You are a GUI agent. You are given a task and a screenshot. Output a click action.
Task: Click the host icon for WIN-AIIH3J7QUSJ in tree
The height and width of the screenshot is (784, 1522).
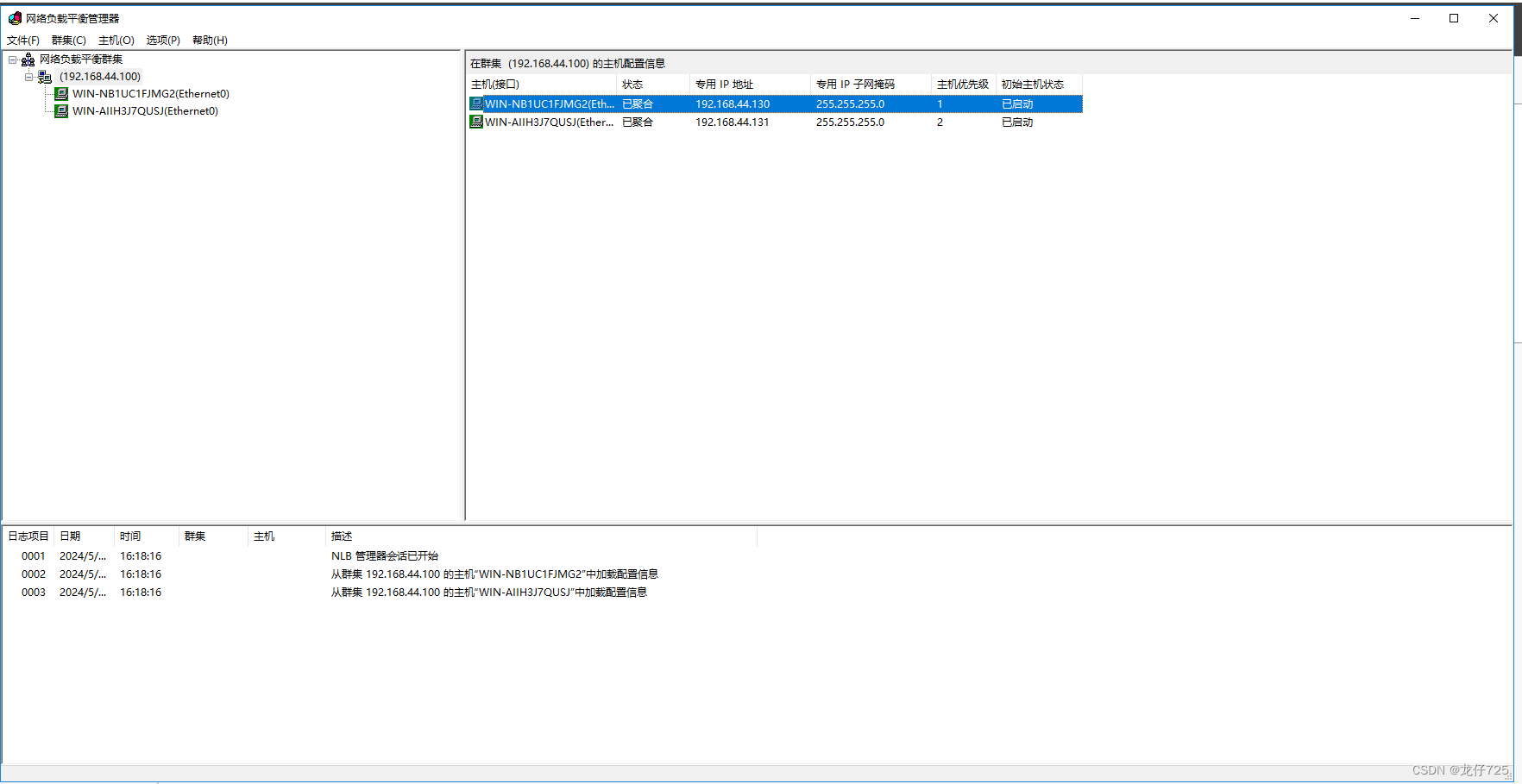pos(61,111)
